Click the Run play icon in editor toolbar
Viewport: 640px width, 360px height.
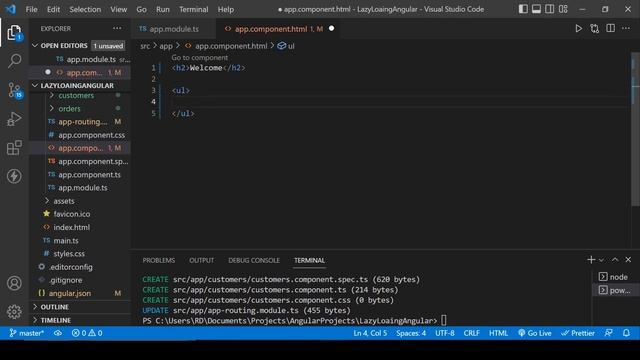(578, 29)
